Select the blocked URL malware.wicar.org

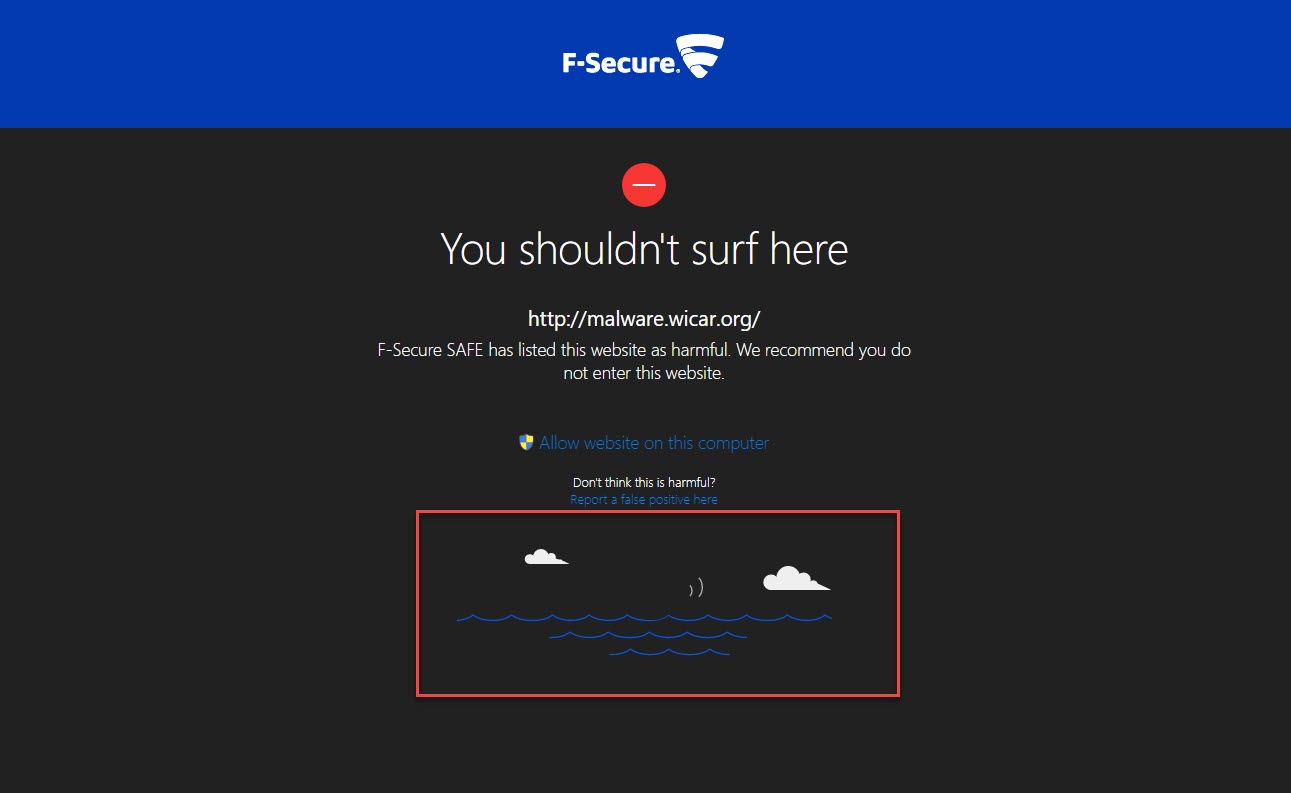coord(644,319)
